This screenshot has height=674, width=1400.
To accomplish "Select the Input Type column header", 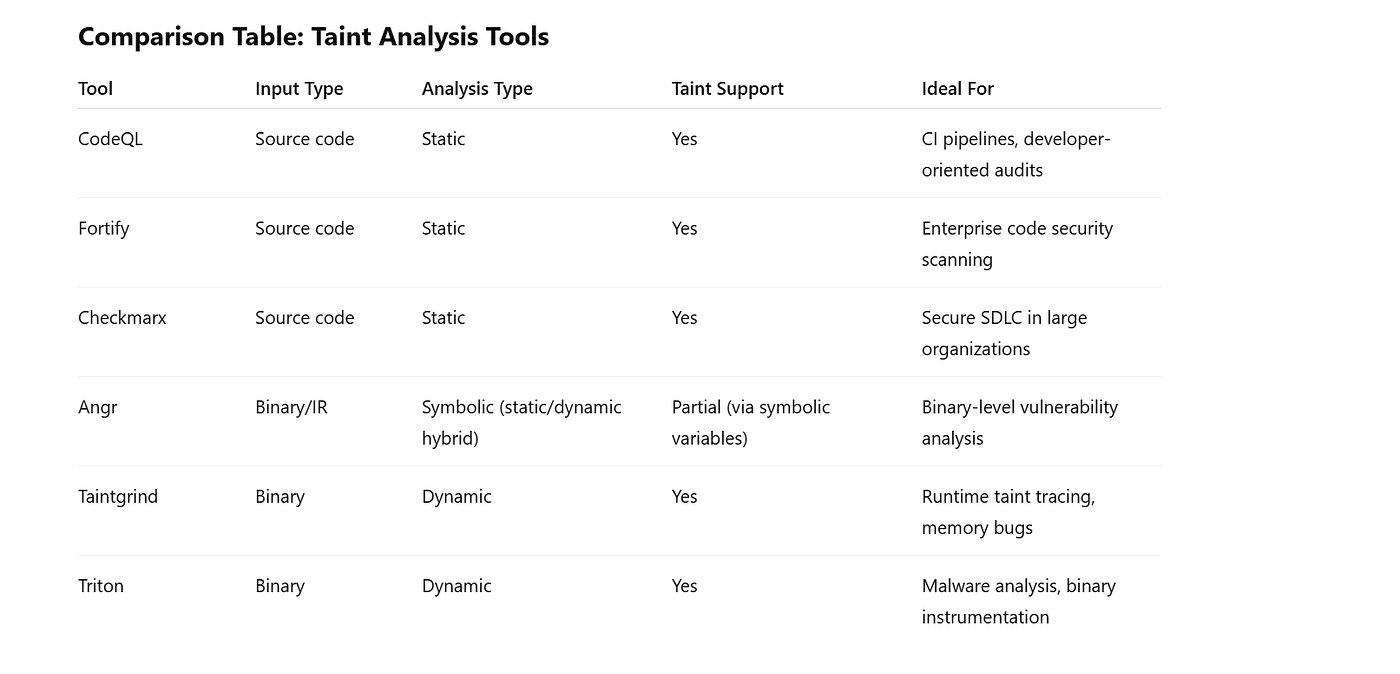I will [299, 88].
